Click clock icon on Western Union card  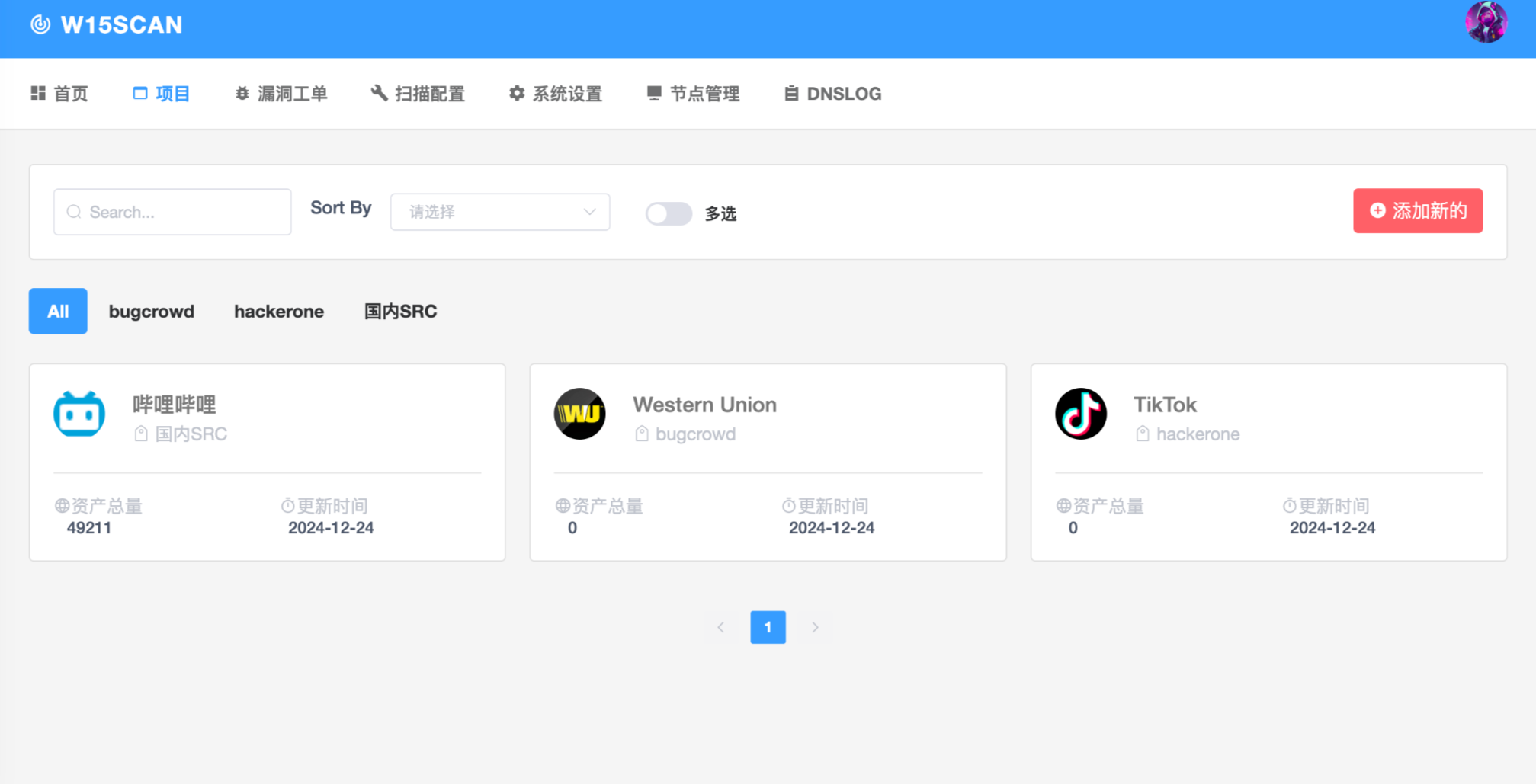(x=788, y=505)
